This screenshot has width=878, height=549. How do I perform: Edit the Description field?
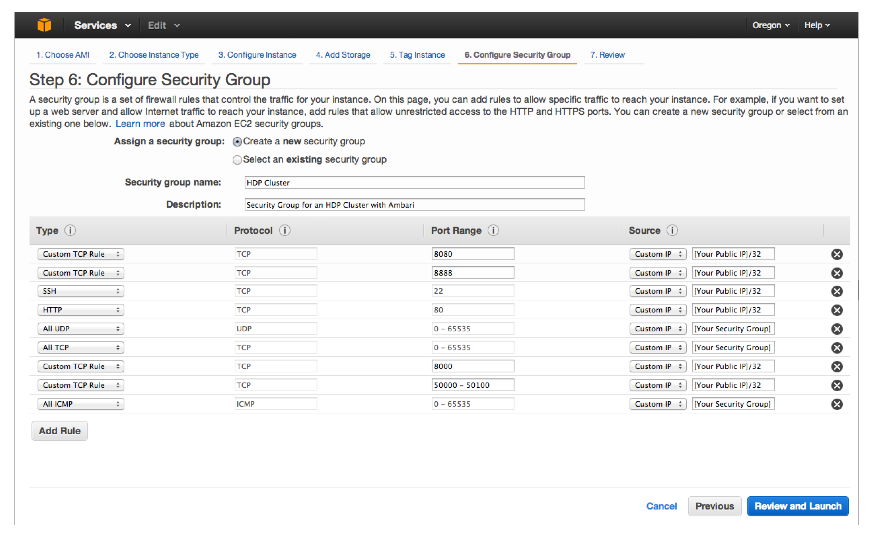pyautogui.click(x=414, y=204)
